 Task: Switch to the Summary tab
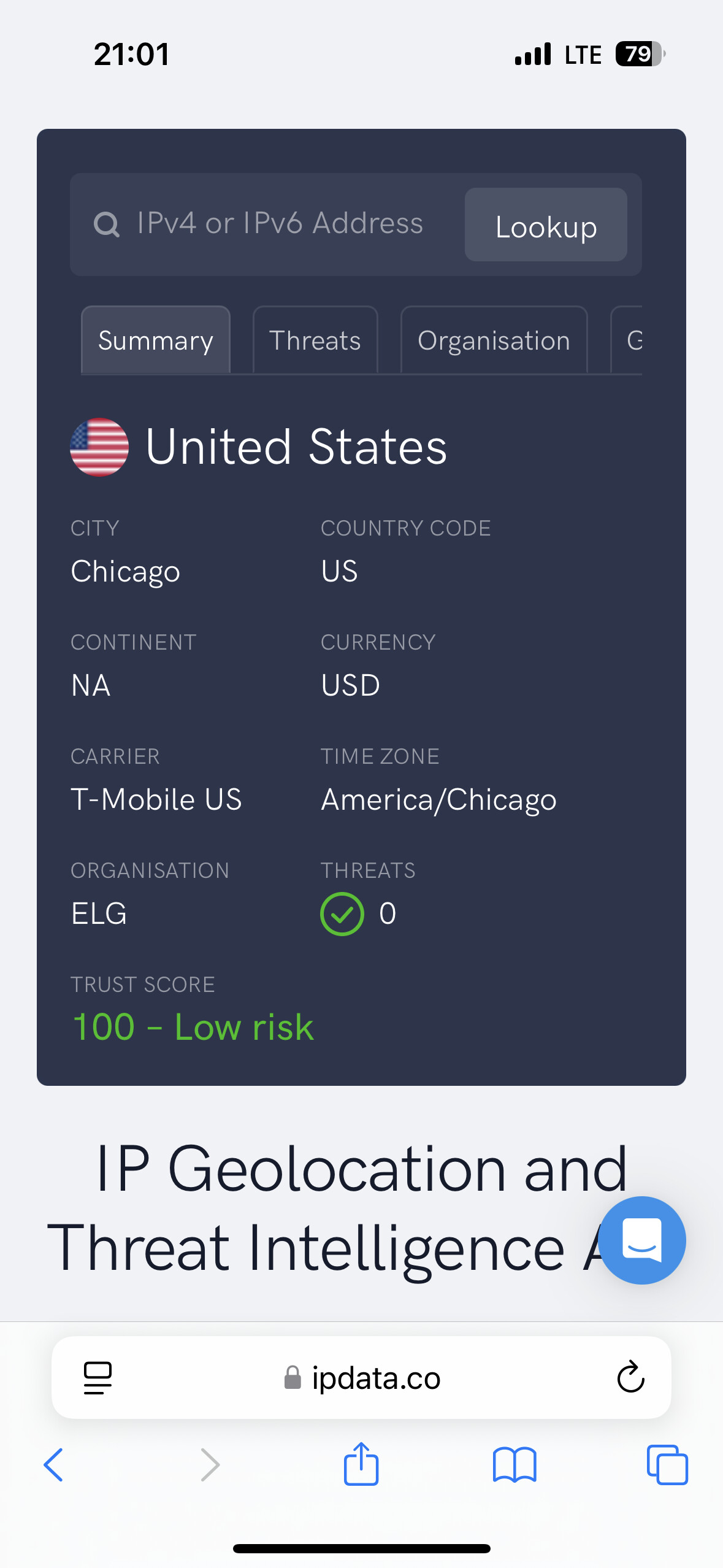click(156, 340)
